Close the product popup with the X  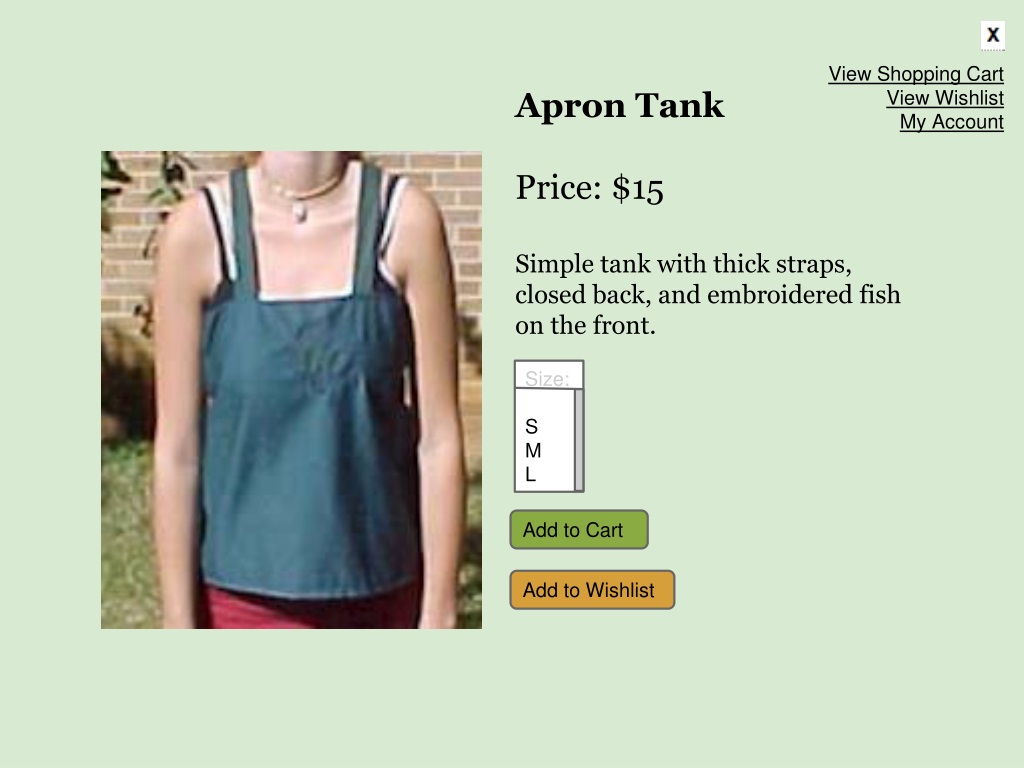(x=993, y=35)
